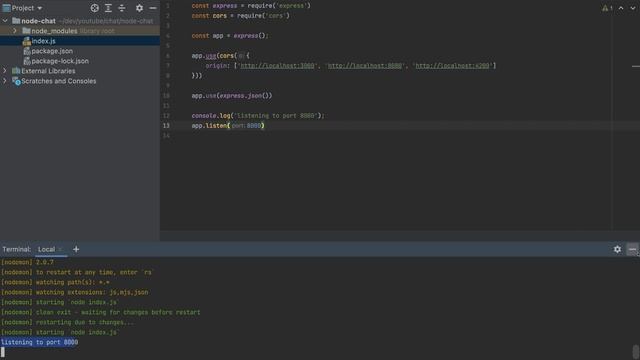Add a new terminal session
The height and width of the screenshot is (360, 640).
tap(76, 249)
